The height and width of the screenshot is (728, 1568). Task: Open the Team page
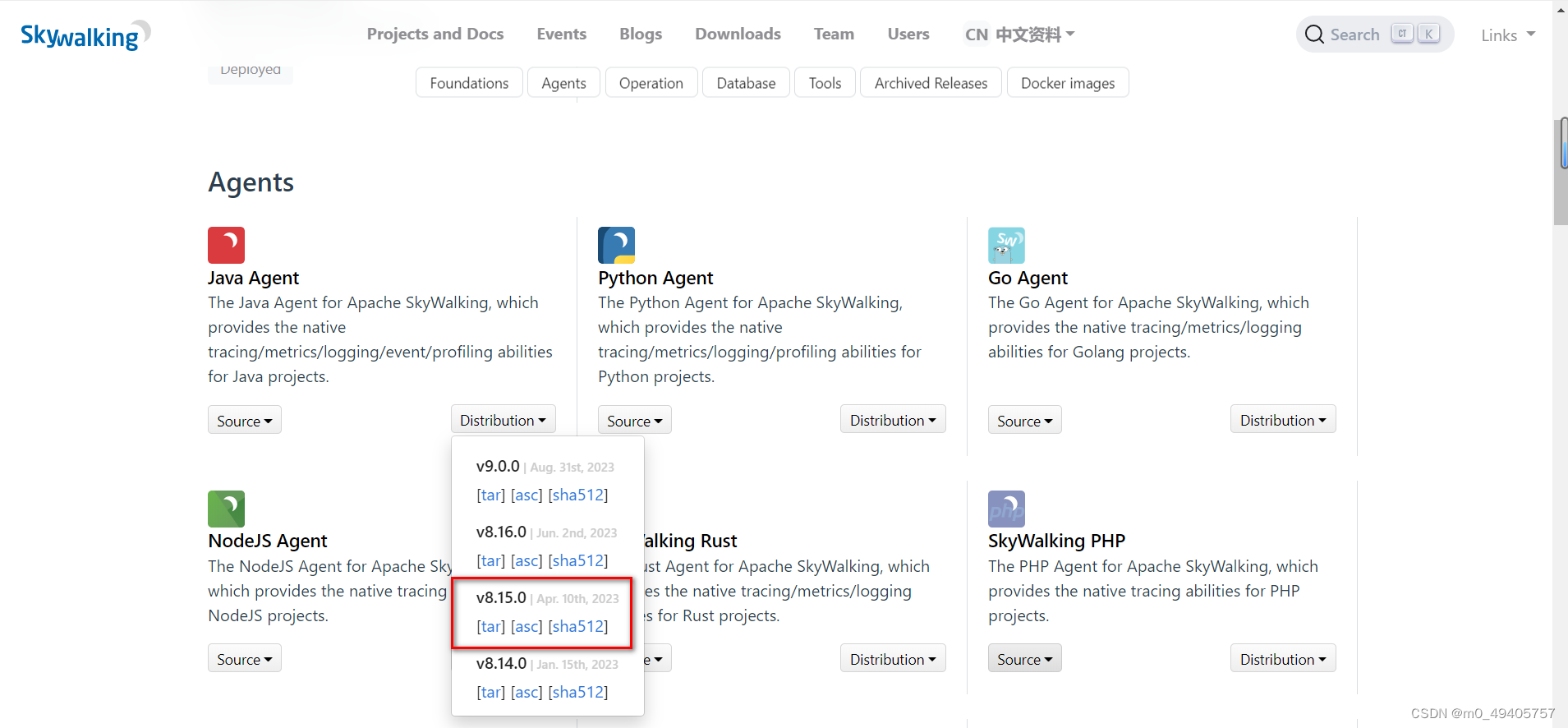click(834, 34)
